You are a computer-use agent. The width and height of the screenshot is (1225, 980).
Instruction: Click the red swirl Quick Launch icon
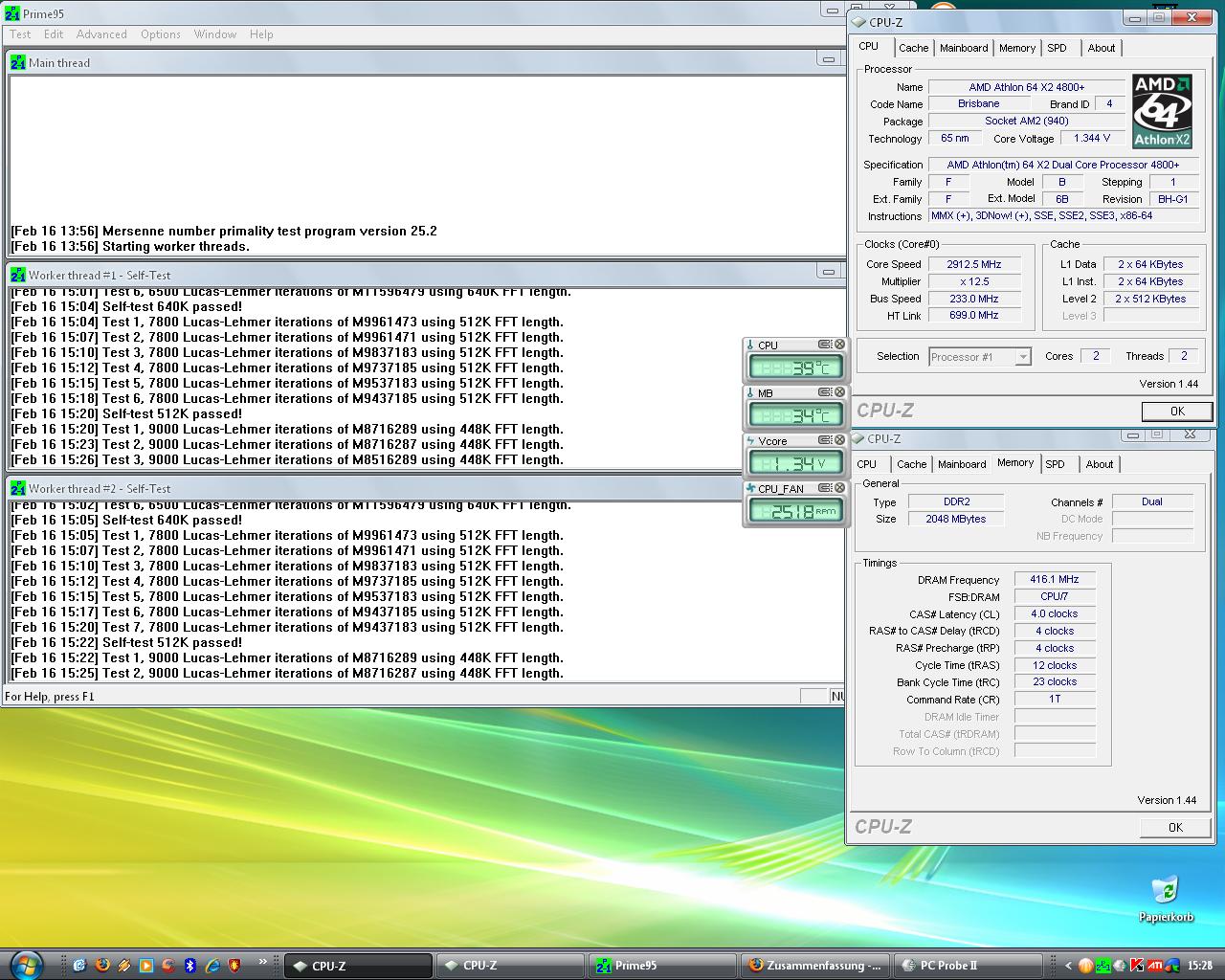167,965
